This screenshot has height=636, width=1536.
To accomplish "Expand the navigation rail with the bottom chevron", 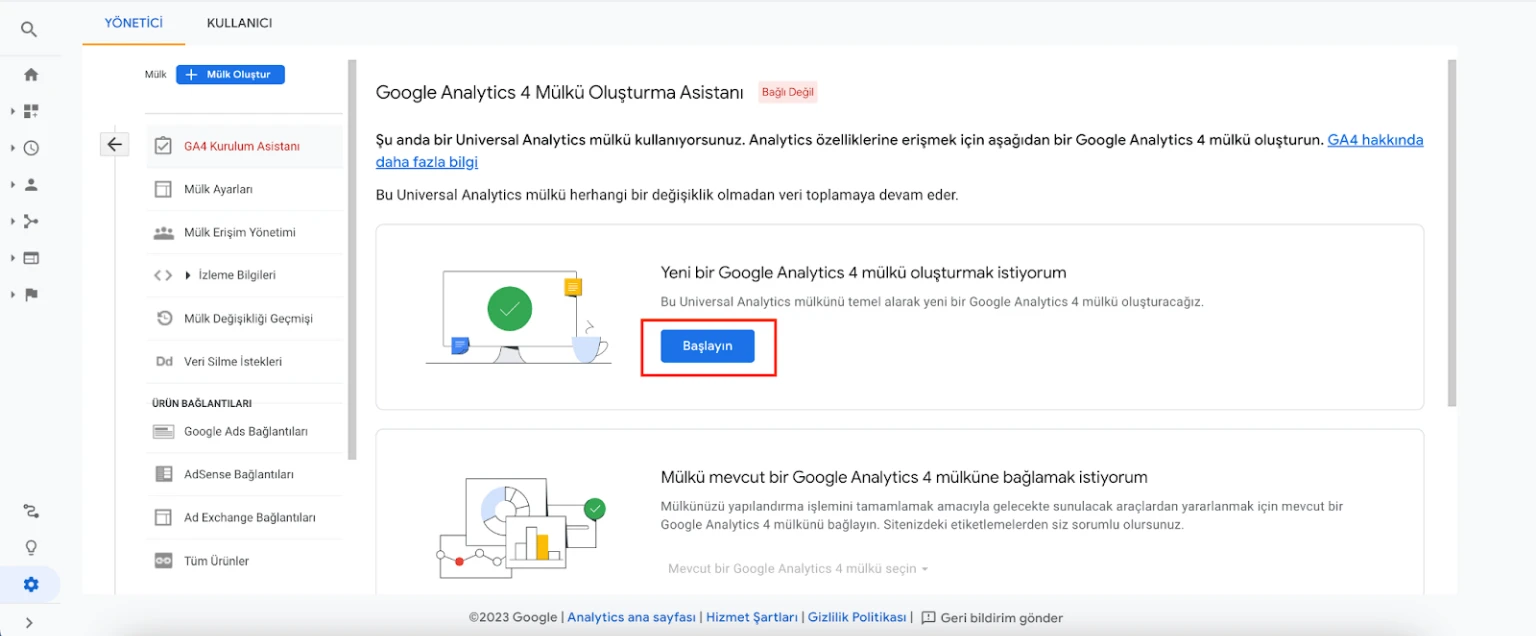I will coord(30,620).
